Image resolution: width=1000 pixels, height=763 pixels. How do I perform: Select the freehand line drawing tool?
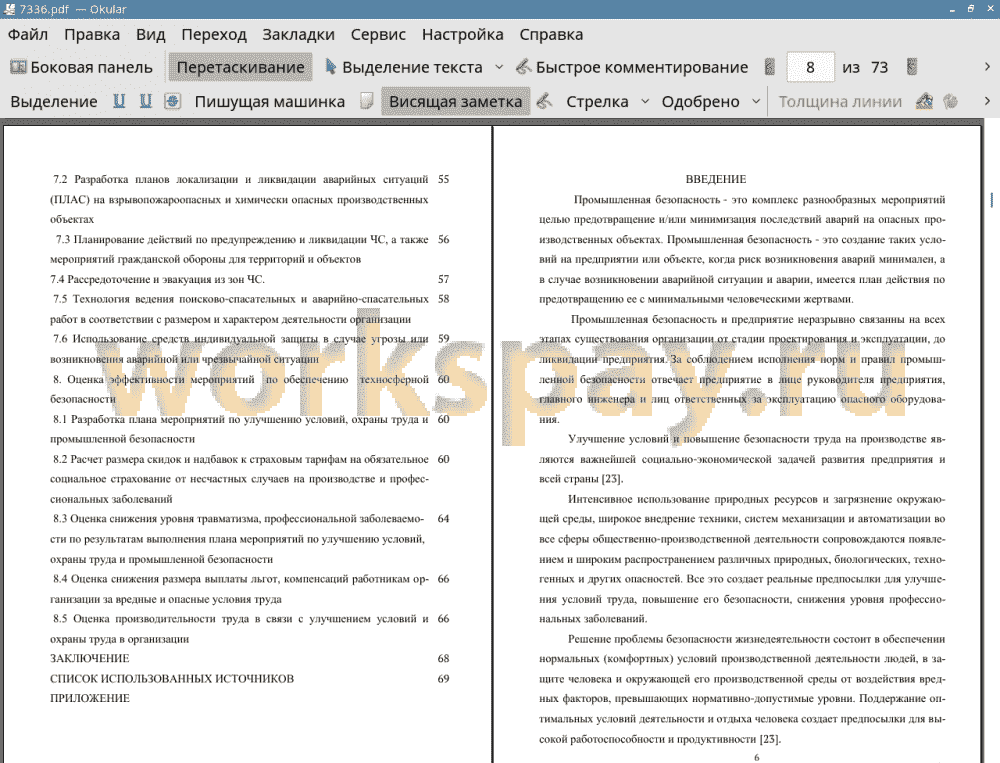coord(544,101)
